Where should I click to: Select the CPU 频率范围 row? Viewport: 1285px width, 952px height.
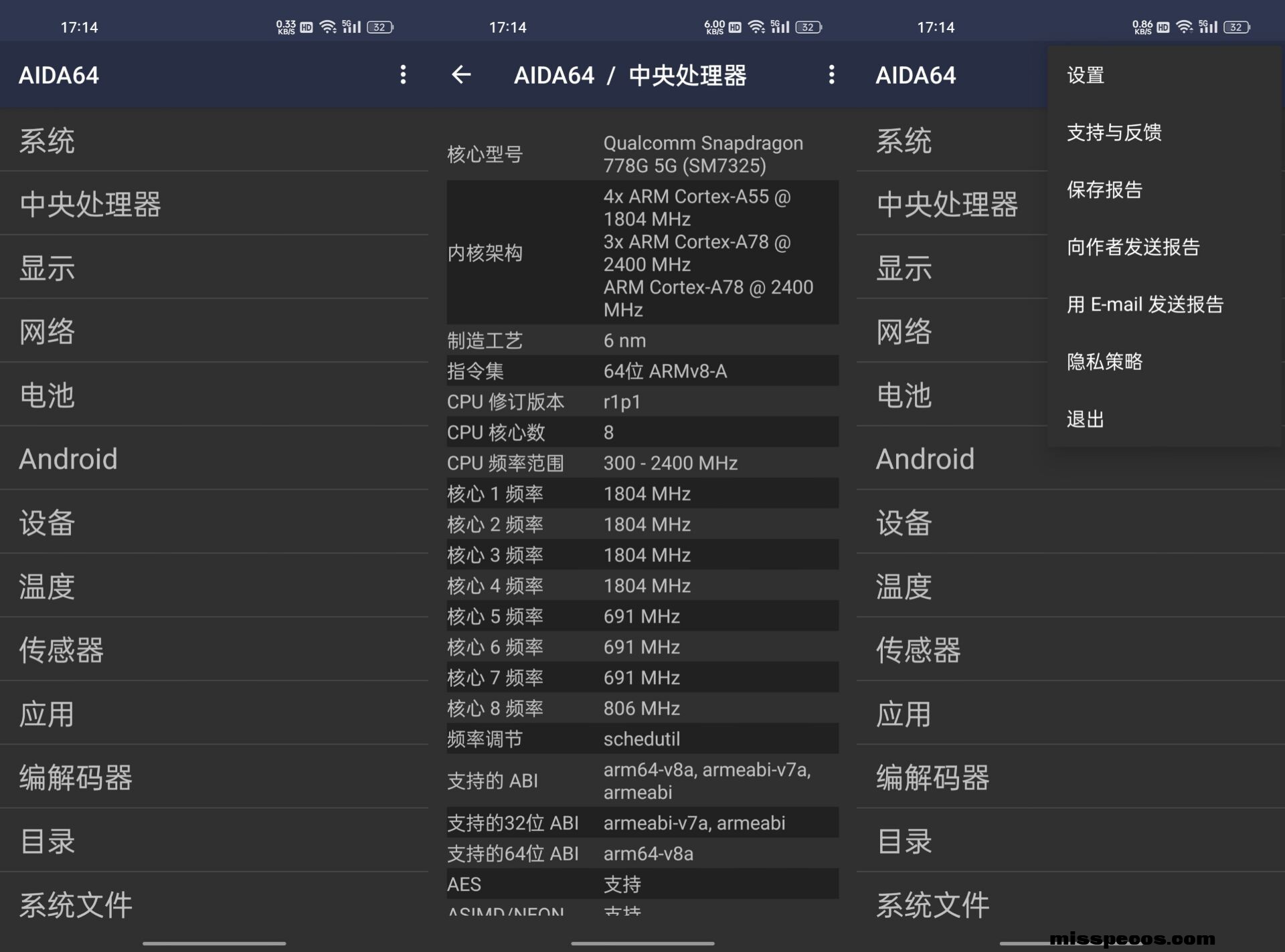(x=642, y=463)
